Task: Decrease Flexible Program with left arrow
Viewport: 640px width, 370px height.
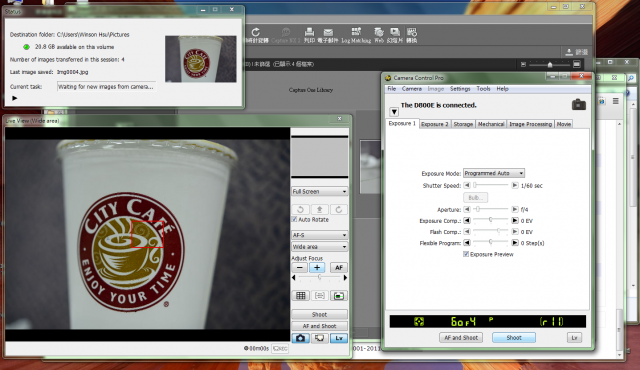Action: pyautogui.click(x=467, y=243)
